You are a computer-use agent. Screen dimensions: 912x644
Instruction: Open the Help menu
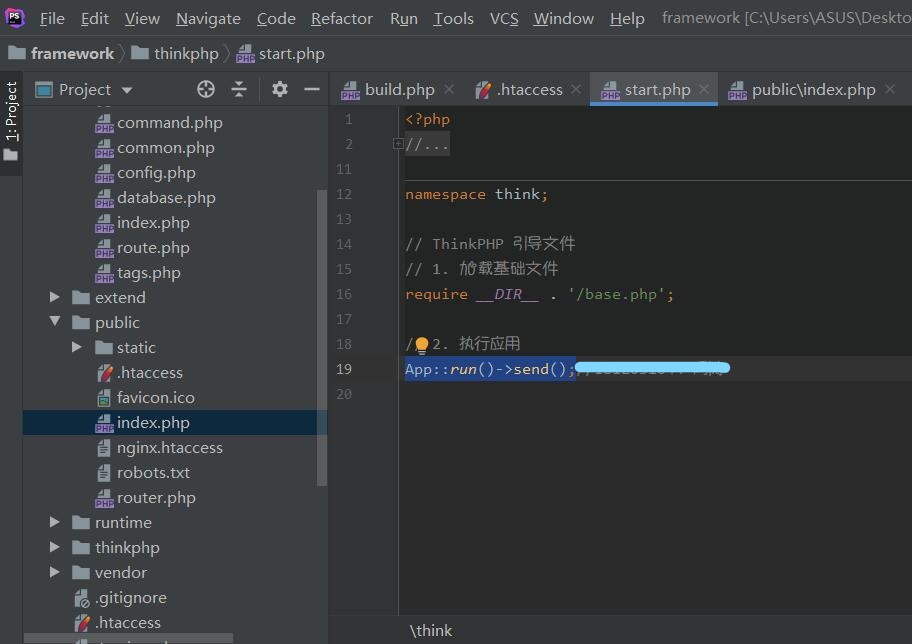(627, 19)
